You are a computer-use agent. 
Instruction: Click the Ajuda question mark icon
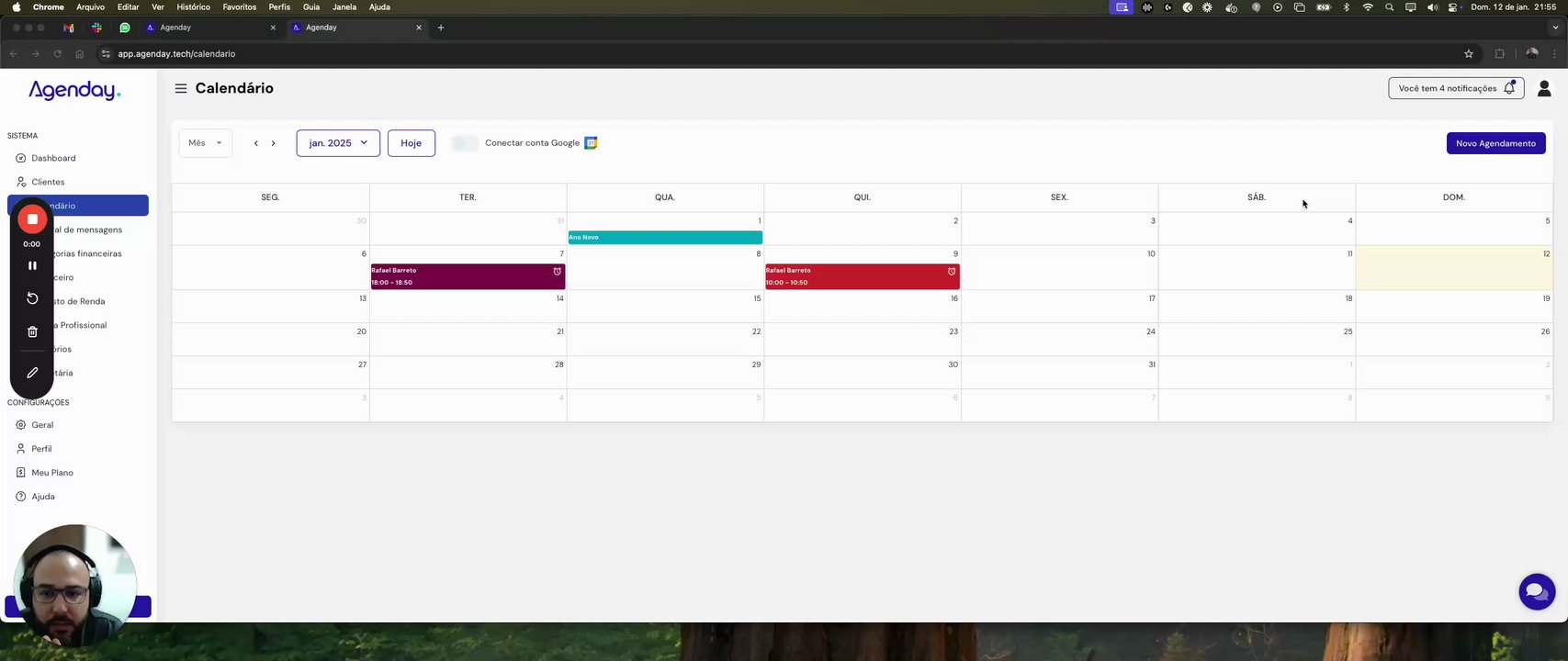coord(21,497)
